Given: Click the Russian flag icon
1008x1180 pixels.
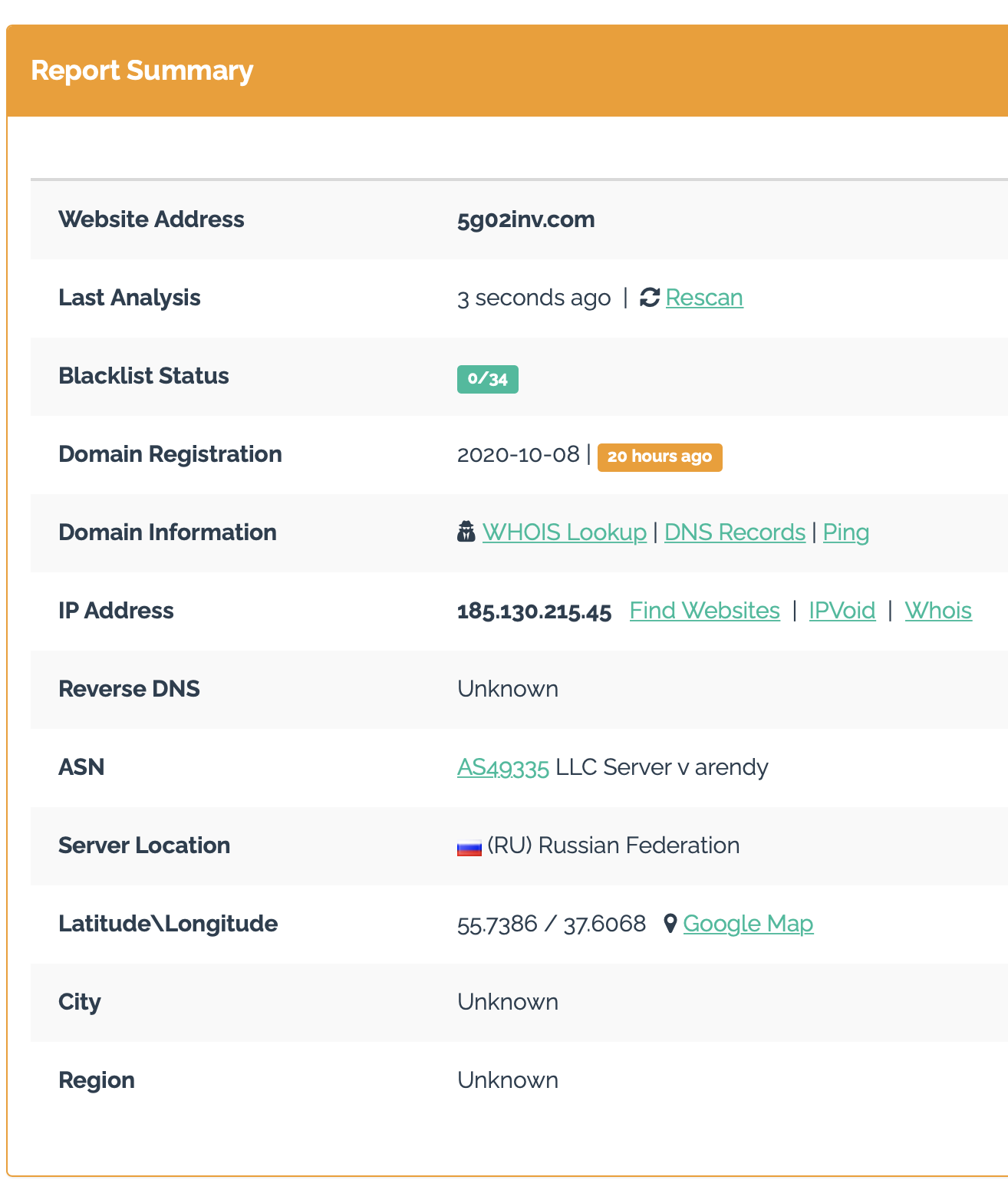Looking at the screenshot, I should 469,846.
